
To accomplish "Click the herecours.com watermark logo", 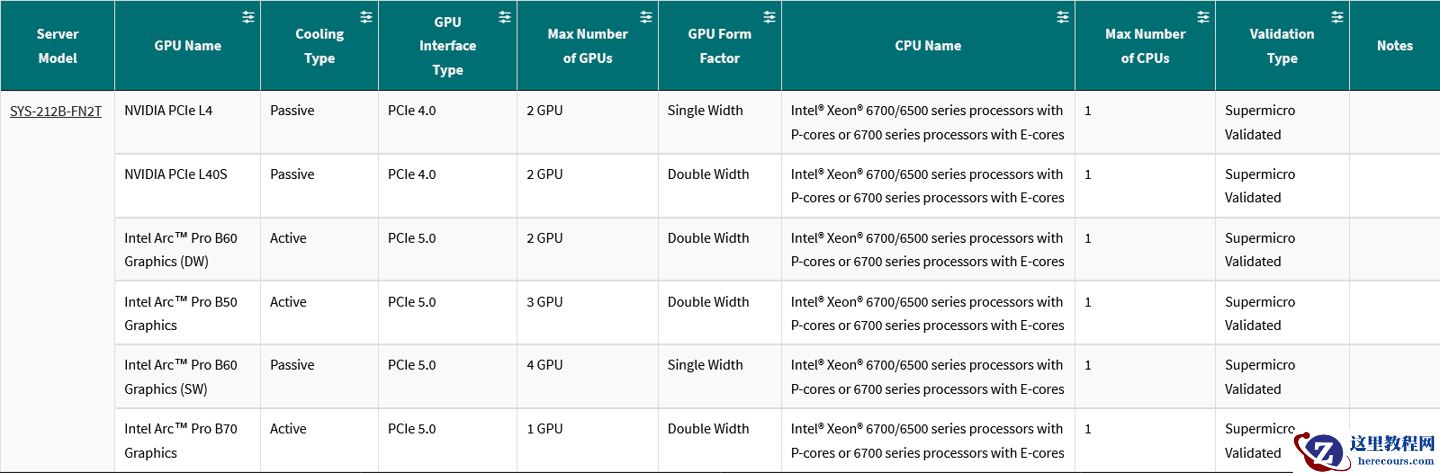I will pyautogui.click(x=1365, y=450).
